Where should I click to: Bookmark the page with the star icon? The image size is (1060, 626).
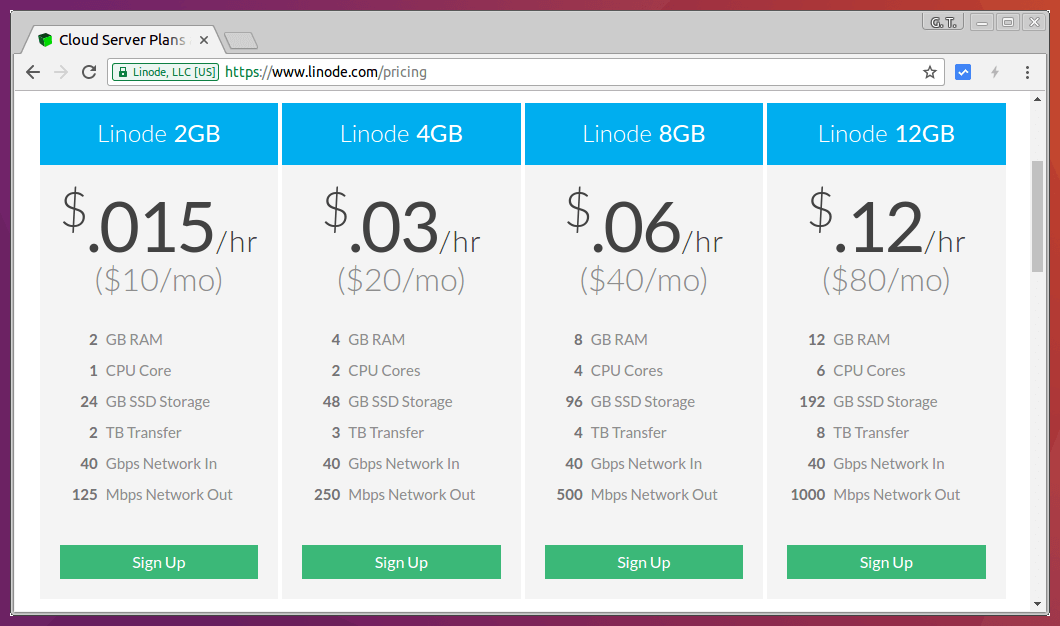click(930, 71)
